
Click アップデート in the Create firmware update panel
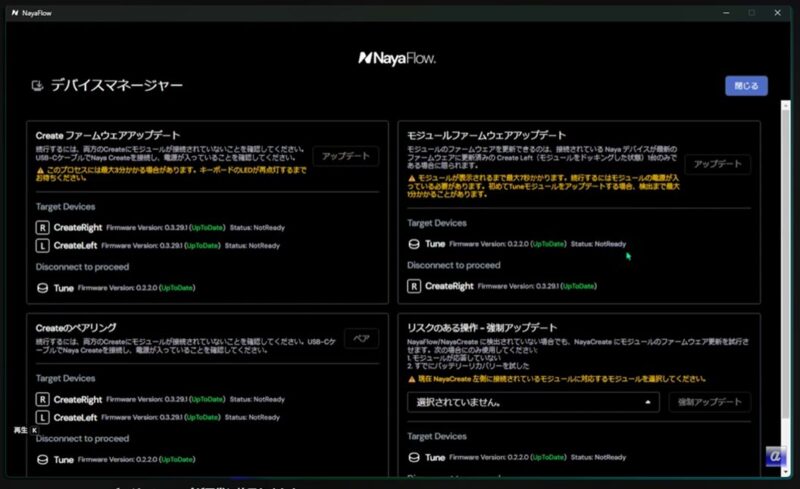click(x=345, y=156)
